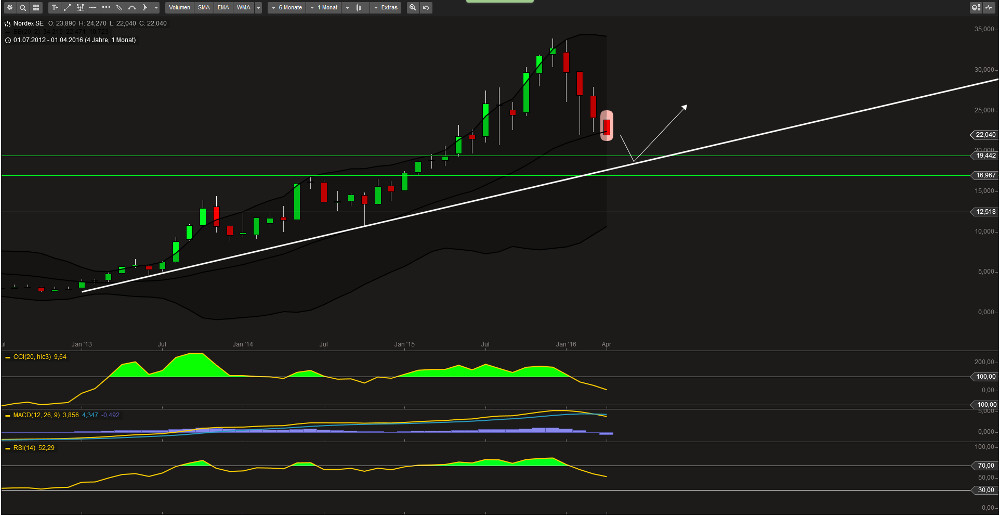Expand the drawing tools dropdown arrow

tap(156, 8)
